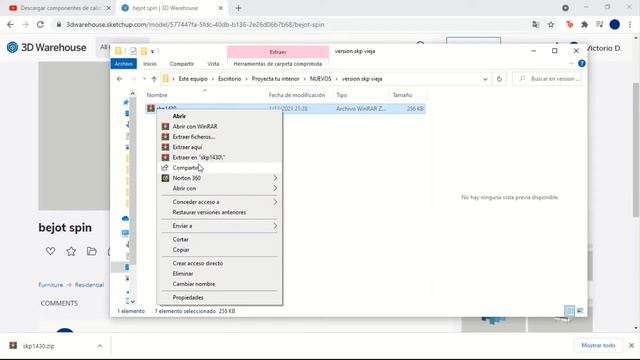Image resolution: width=640 pixels, height=360 pixels.
Task: Like the model with heart icon
Action: point(50,251)
